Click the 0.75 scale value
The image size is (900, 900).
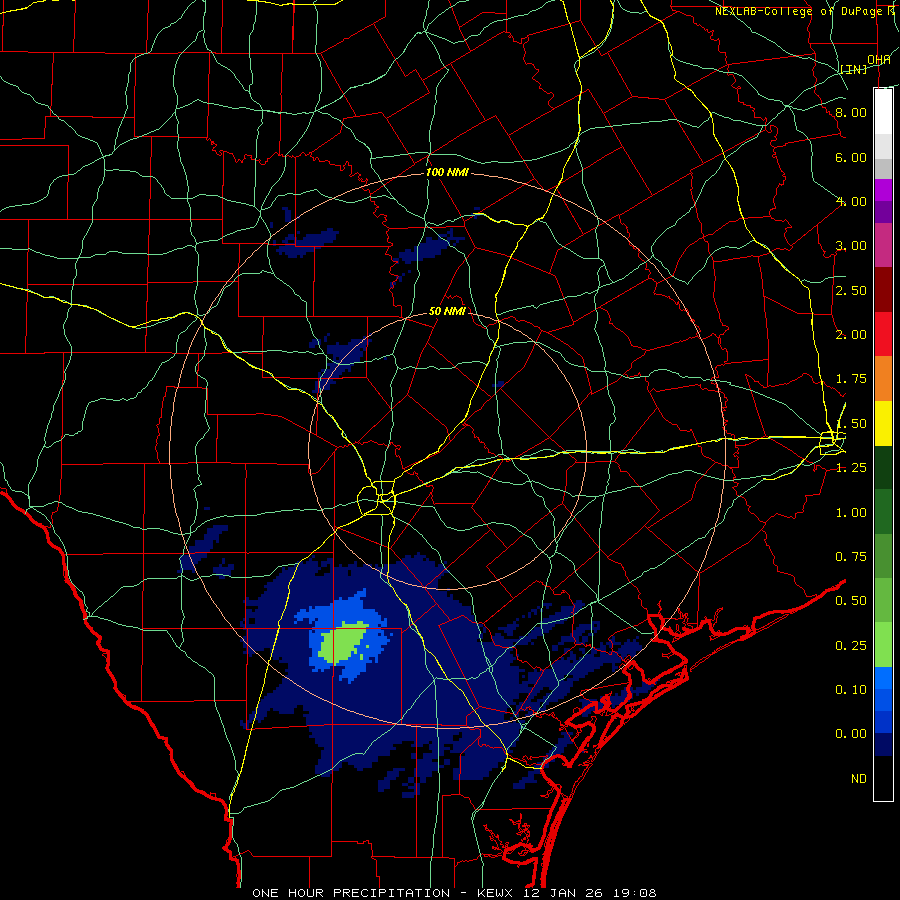(851, 557)
